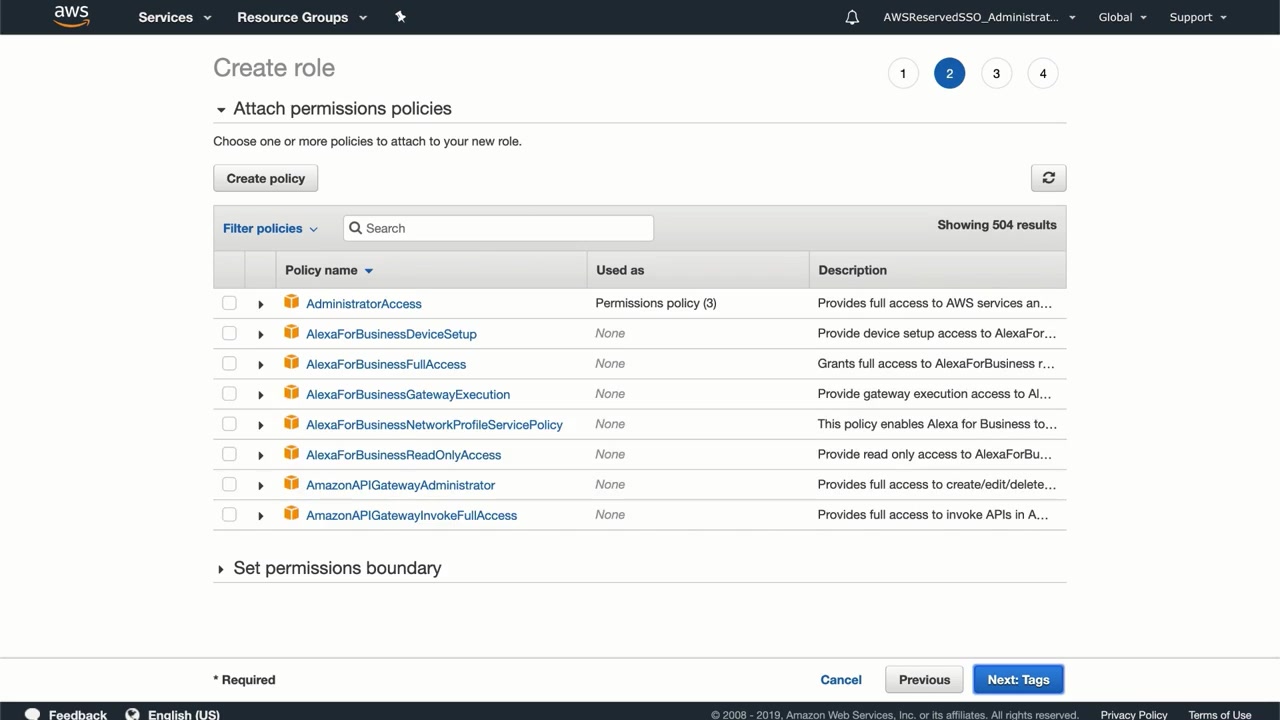This screenshot has width=1280, height=720.
Task: Open the Filter policies dropdown
Action: [x=270, y=228]
